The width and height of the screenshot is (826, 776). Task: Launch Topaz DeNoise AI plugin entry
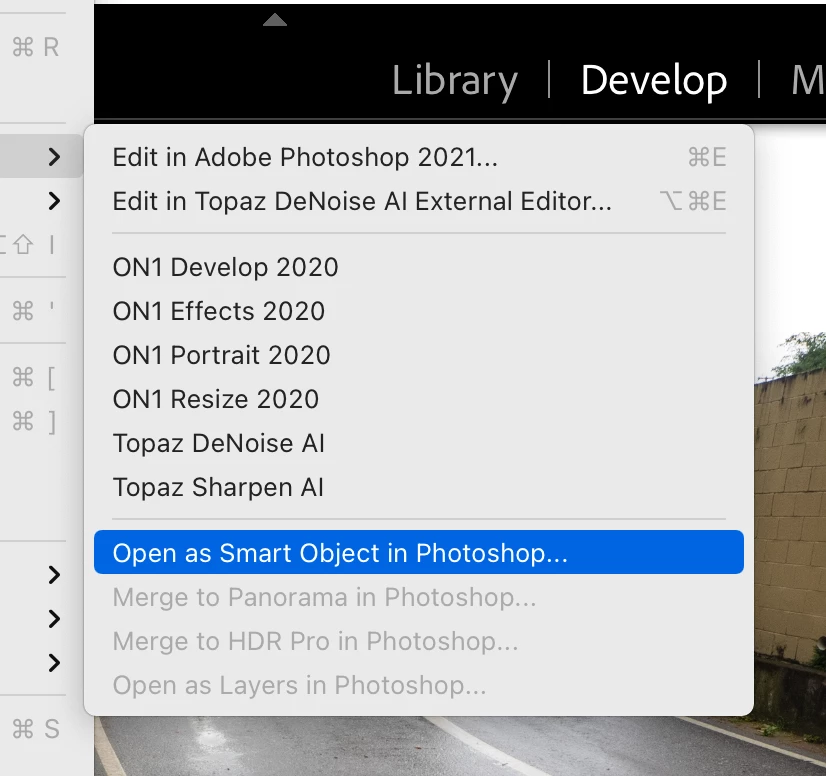tap(419, 443)
